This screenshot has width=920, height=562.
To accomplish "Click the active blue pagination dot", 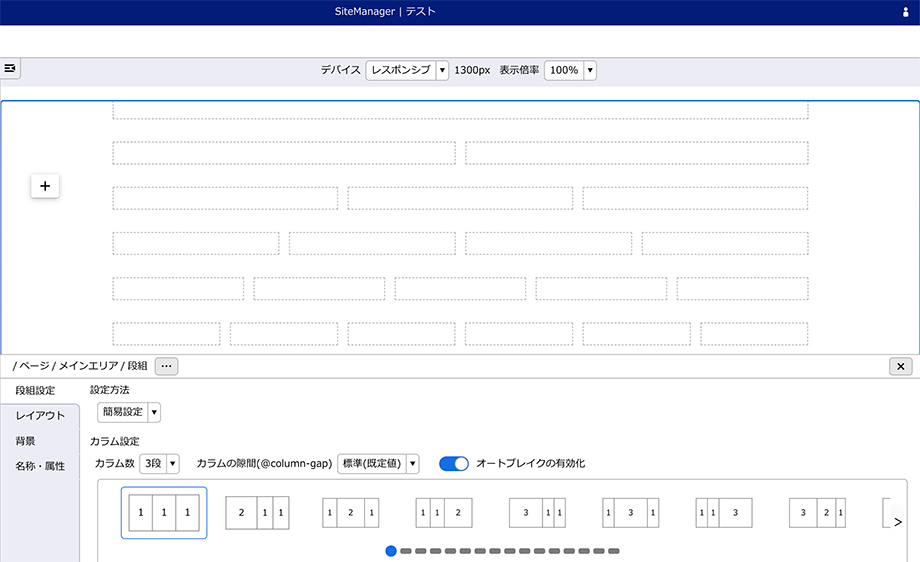I will pyautogui.click(x=391, y=551).
